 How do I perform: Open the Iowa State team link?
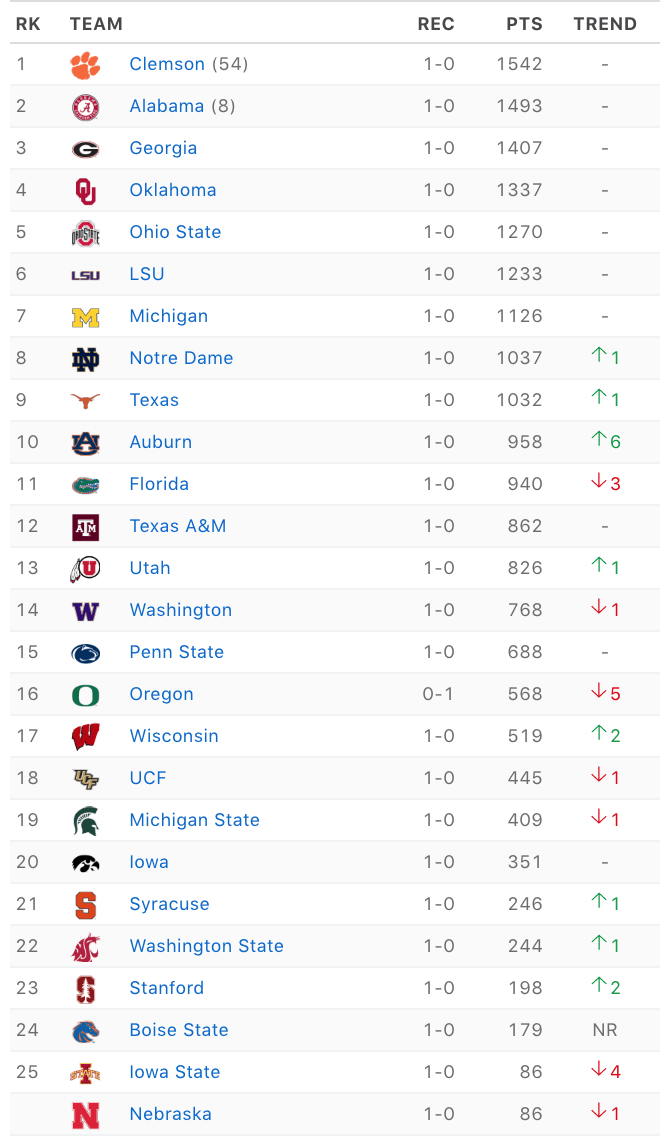(175, 1072)
